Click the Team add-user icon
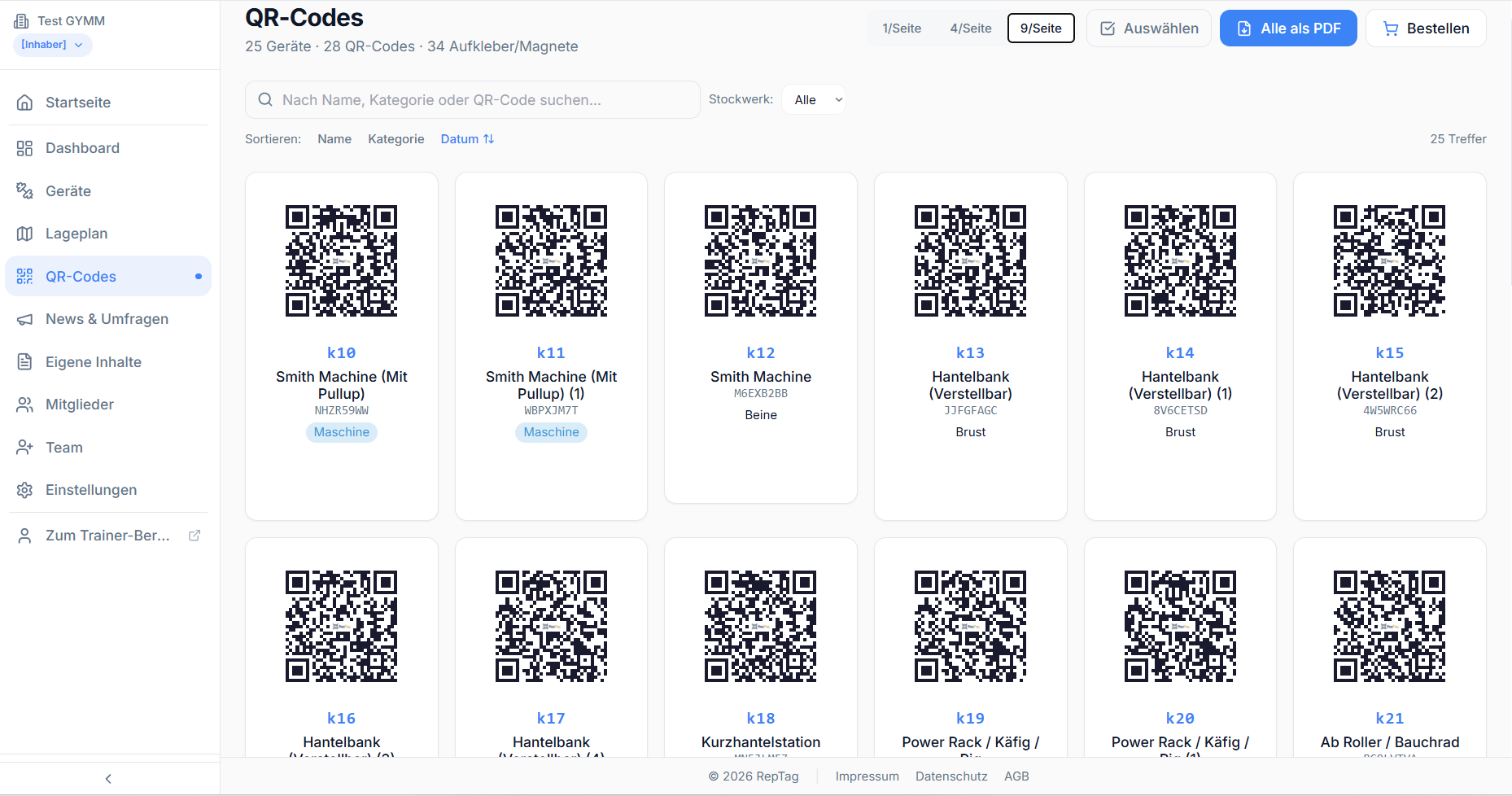1512x796 pixels. [25, 448]
